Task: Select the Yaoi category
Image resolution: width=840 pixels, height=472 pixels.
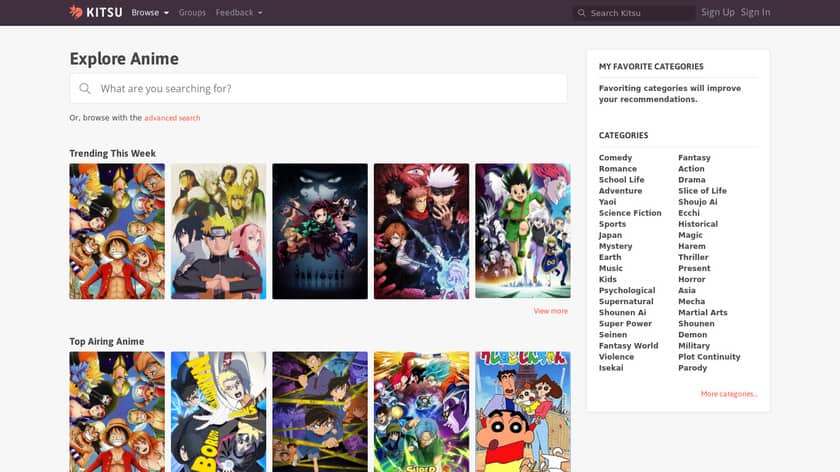Action: [x=608, y=202]
